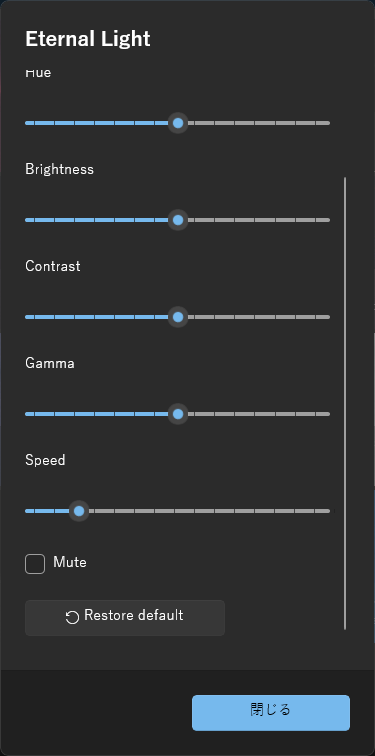375x756 pixels.
Task: Click the blue filled part of Brightness track
Action: 96,220
